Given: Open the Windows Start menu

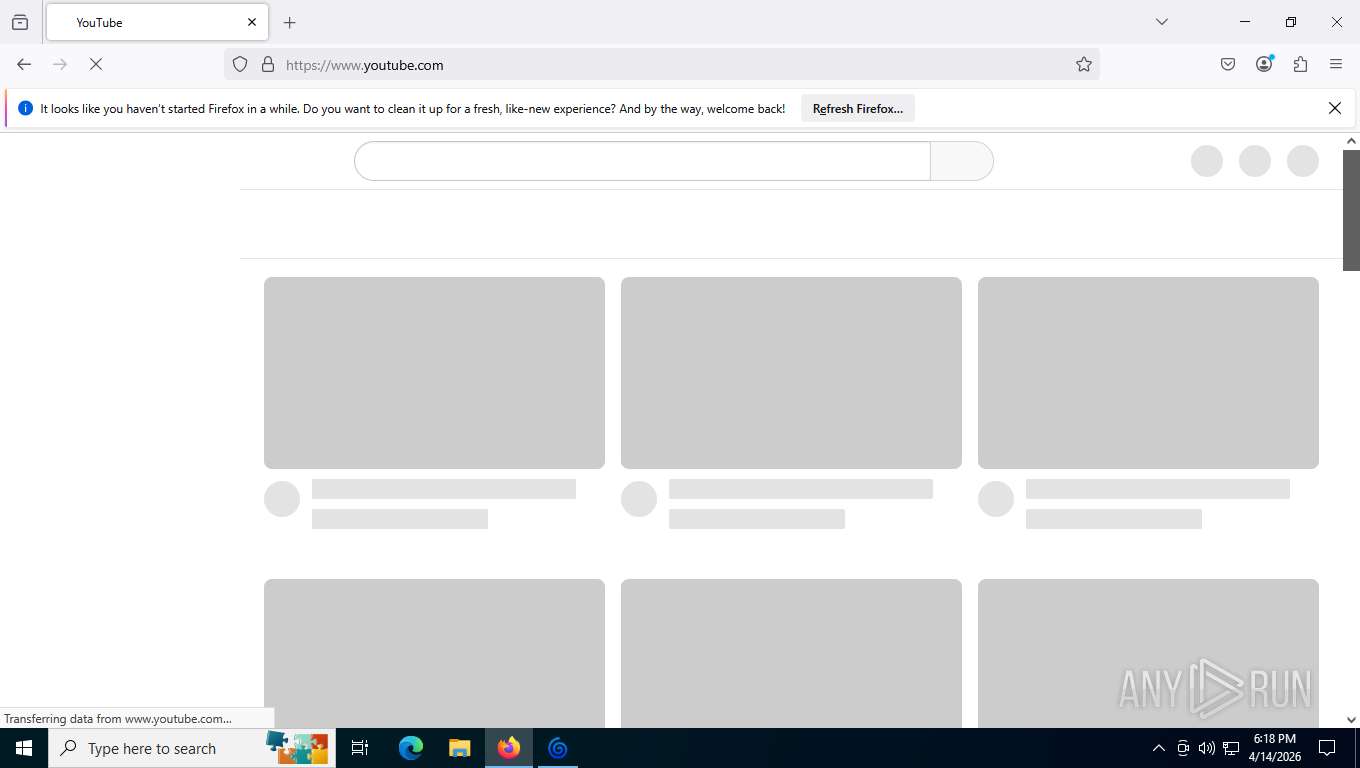Looking at the screenshot, I should coord(24,748).
